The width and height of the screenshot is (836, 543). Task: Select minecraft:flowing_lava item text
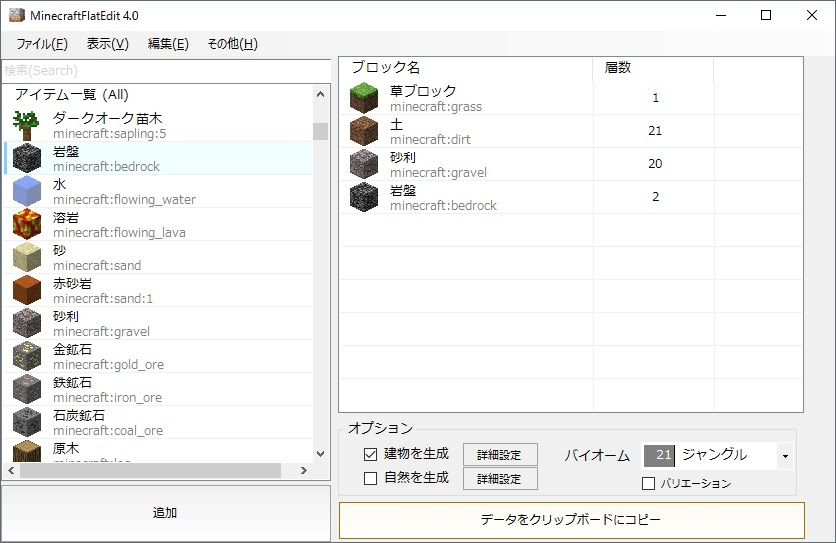click(x=119, y=233)
